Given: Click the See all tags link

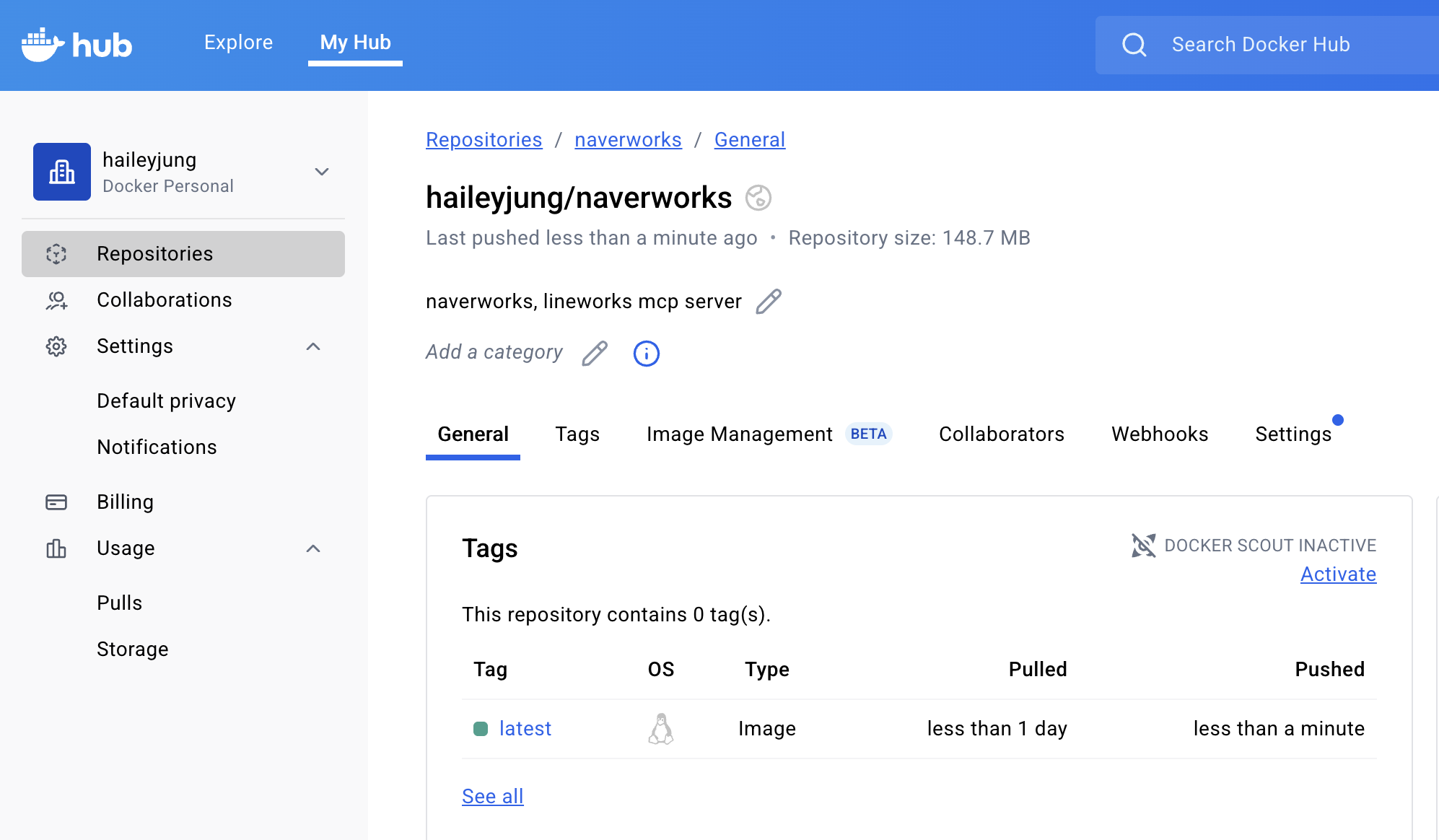Looking at the screenshot, I should (x=492, y=797).
